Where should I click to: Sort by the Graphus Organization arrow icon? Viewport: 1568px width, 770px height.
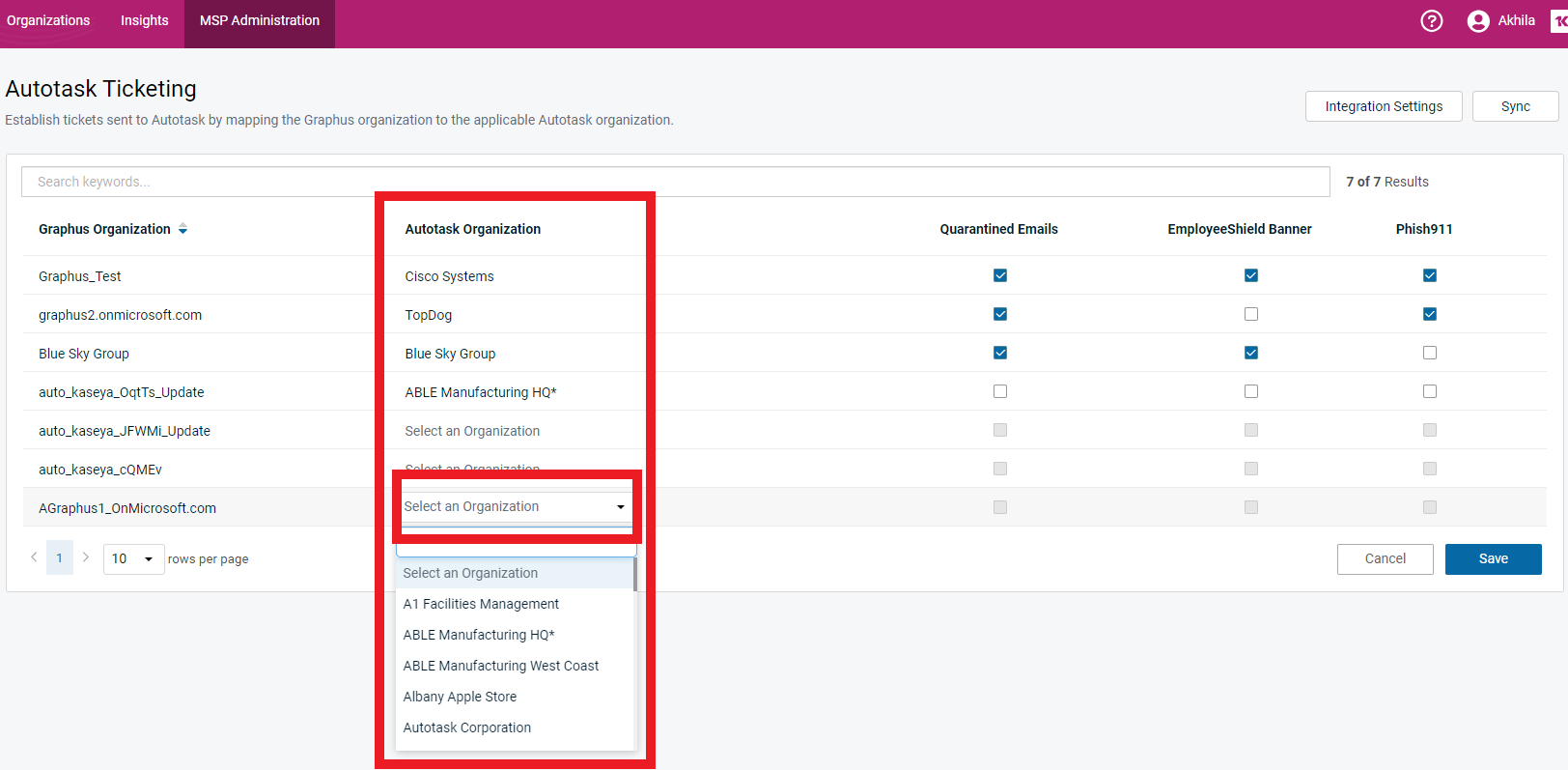point(182,229)
